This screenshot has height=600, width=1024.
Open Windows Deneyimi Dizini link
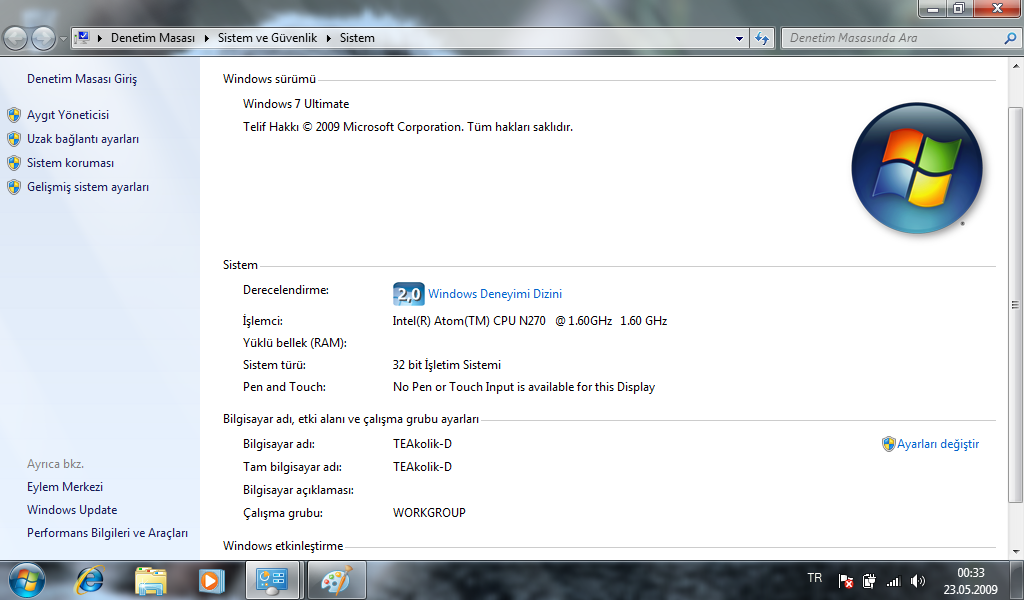pos(495,294)
